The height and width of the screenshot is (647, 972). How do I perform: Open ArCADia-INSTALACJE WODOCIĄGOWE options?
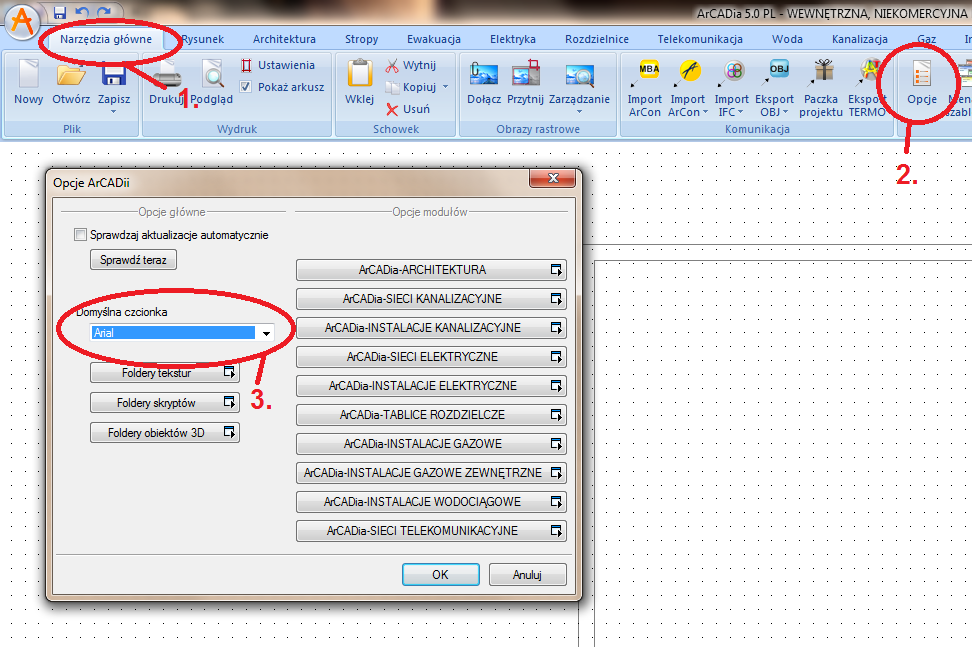click(x=431, y=502)
